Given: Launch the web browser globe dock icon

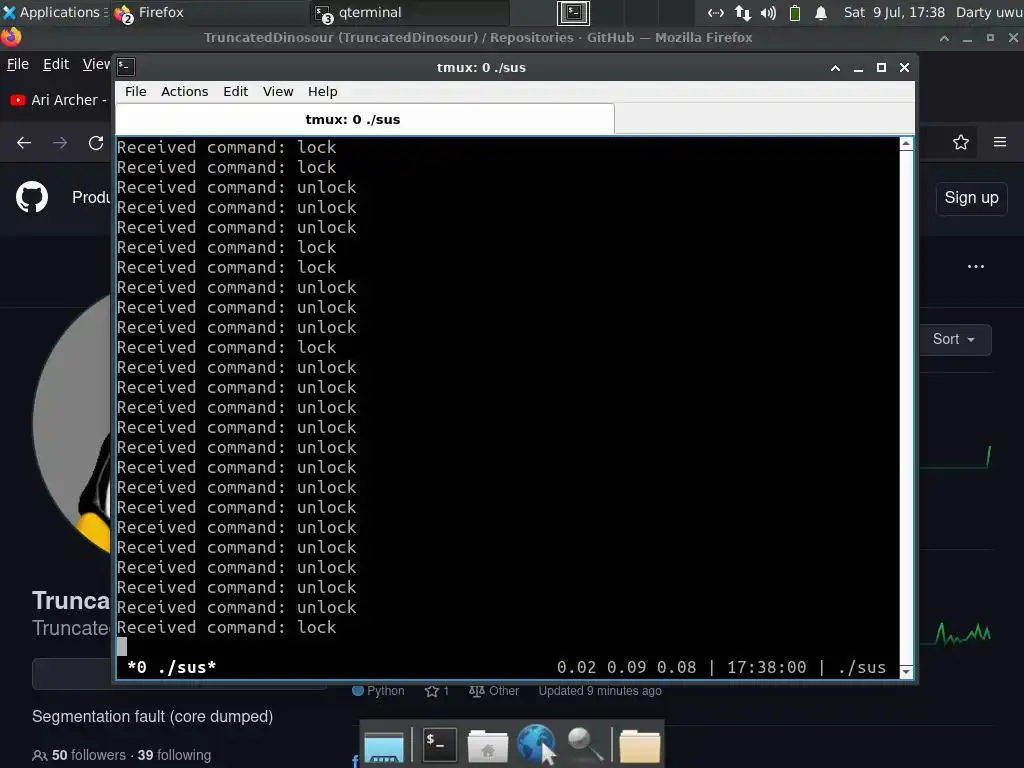Looking at the screenshot, I should 536,744.
